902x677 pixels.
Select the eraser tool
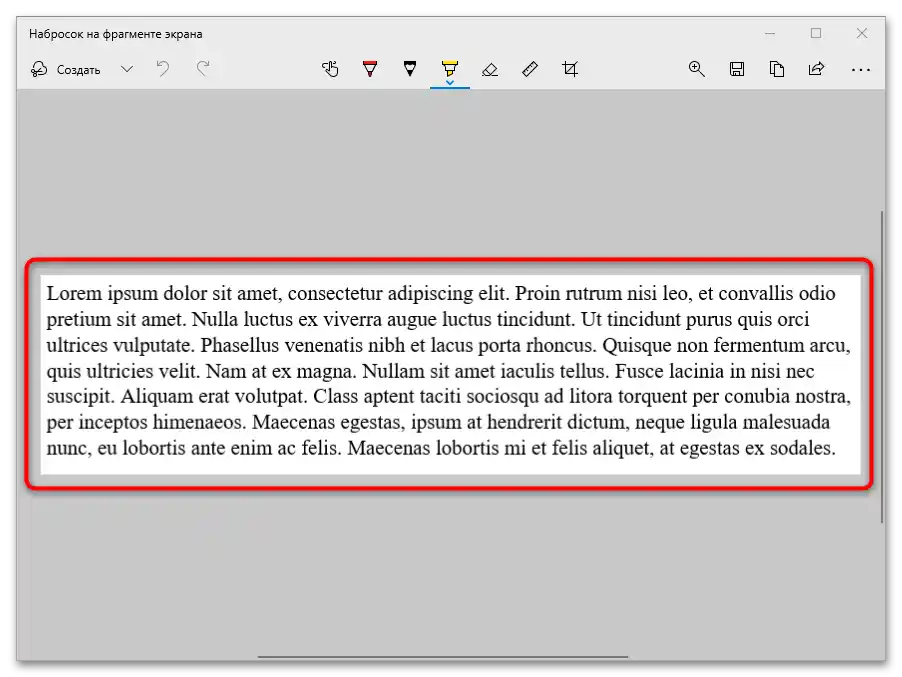[490, 70]
